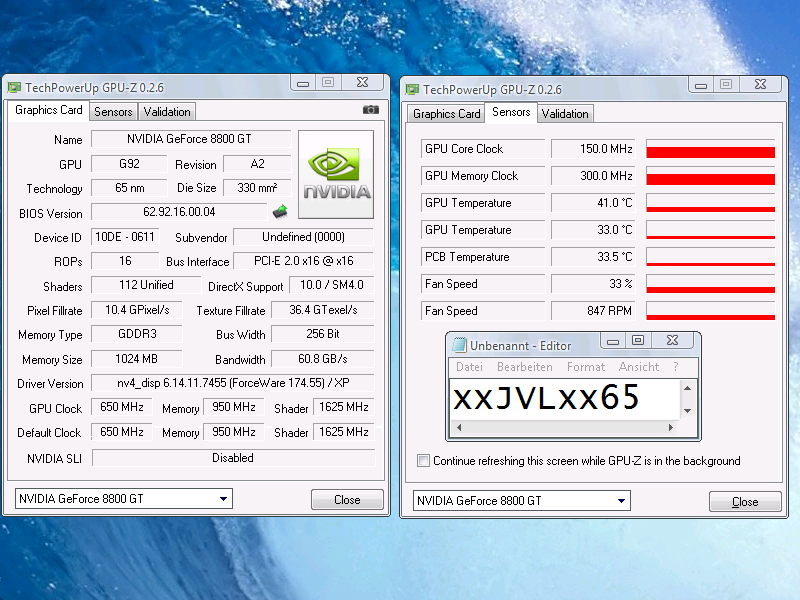Click the Memory Size value 1024 MB
This screenshot has width=800, height=600.
pos(137,359)
